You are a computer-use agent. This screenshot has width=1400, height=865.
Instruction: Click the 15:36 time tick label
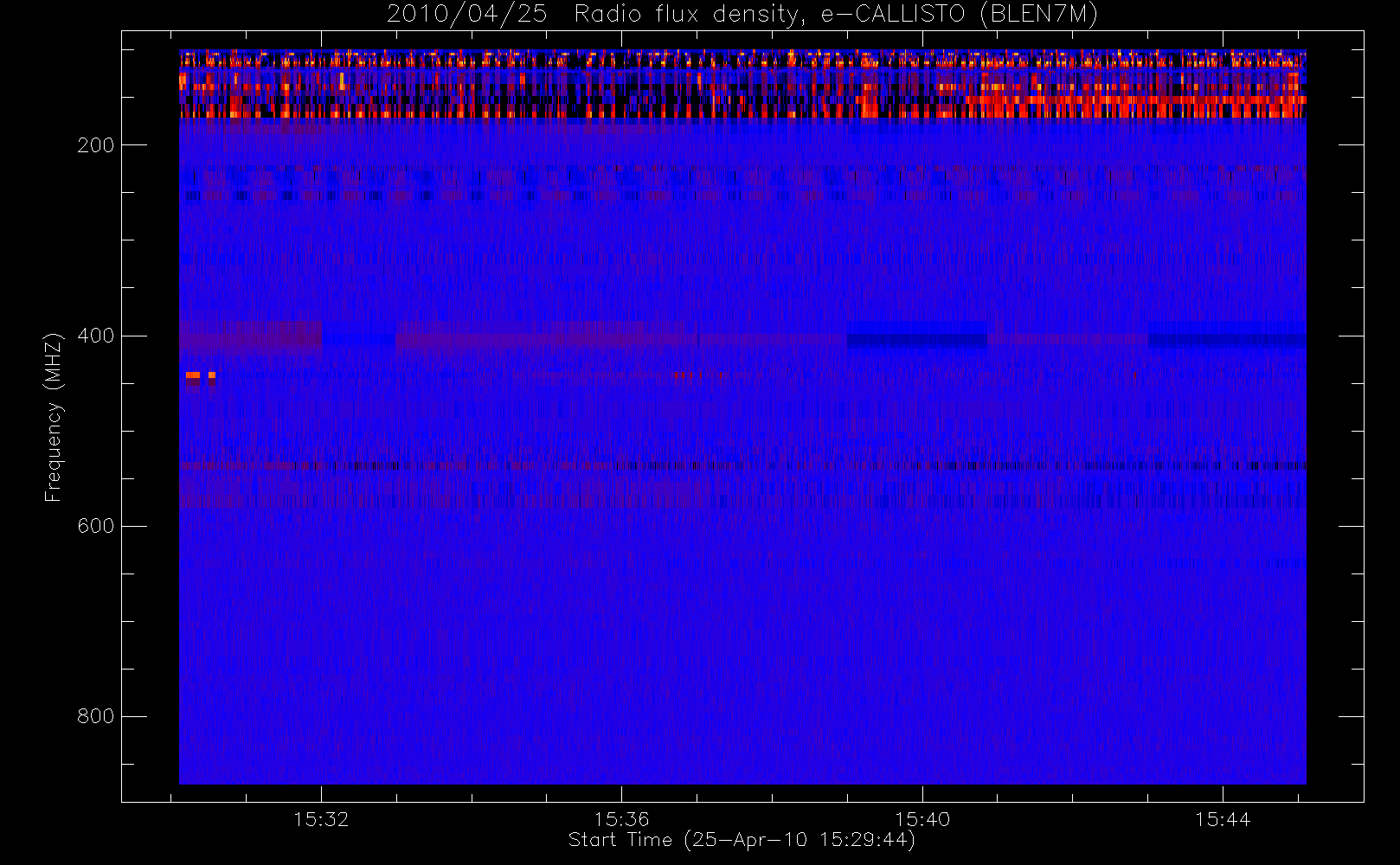pyautogui.click(x=621, y=819)
